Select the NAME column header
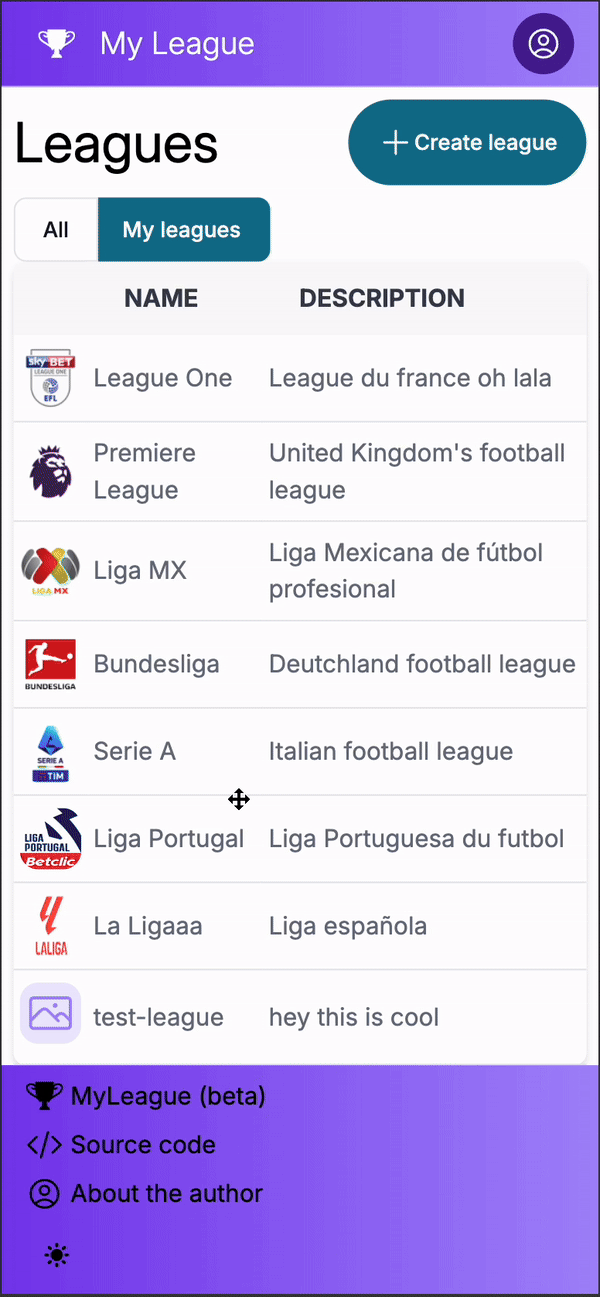Viewport: 600px width, 1297px height. click(161, 298)
